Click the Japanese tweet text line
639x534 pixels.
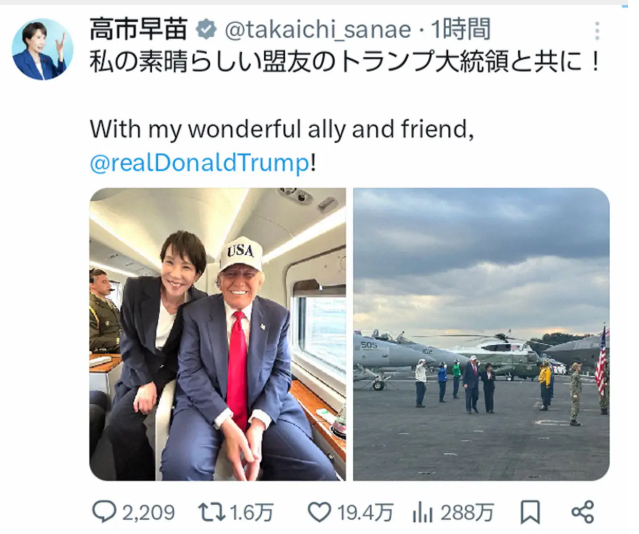345,63
